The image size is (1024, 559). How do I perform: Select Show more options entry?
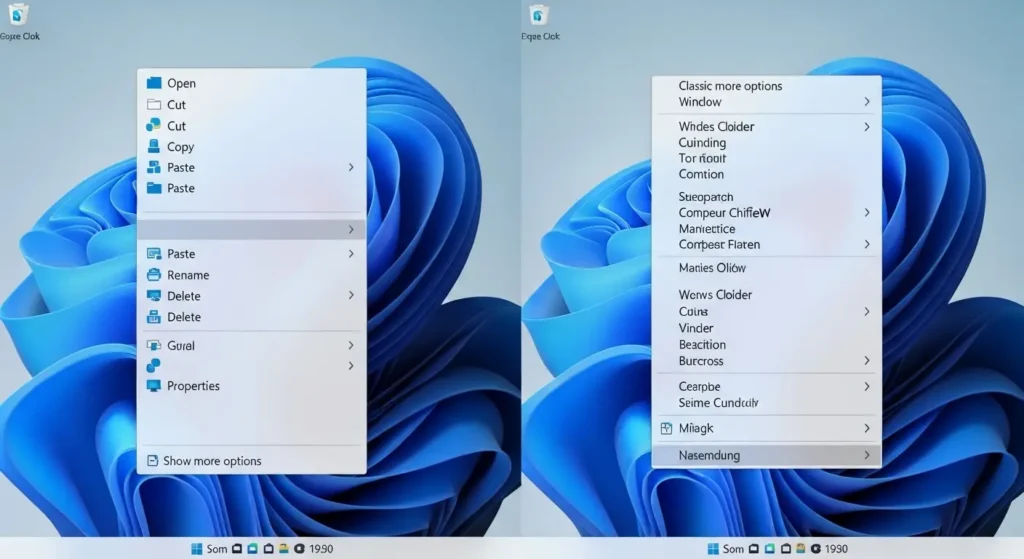(x=251, y=460)
